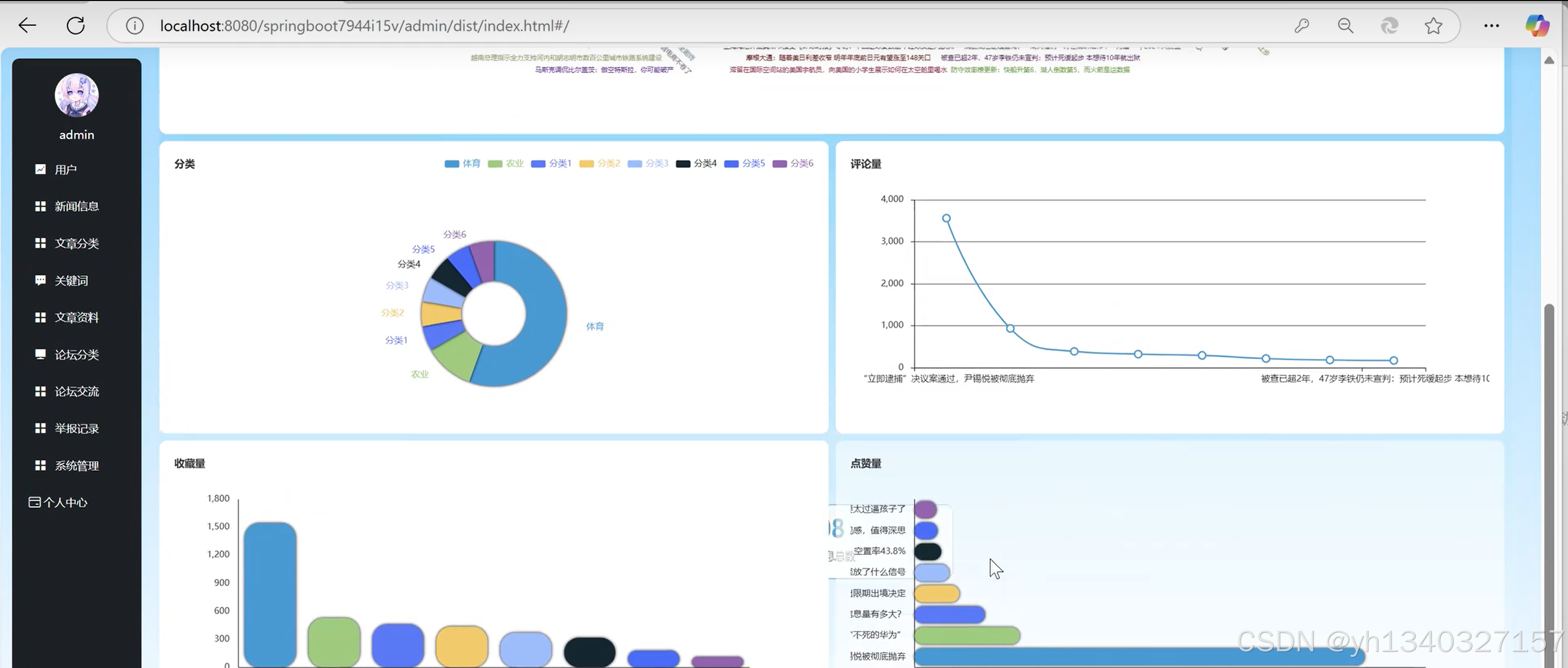Expand 系统管理 sidebar menu
Image resolution: width=1568 pixels, height=668 pixels.
[76, 465]
